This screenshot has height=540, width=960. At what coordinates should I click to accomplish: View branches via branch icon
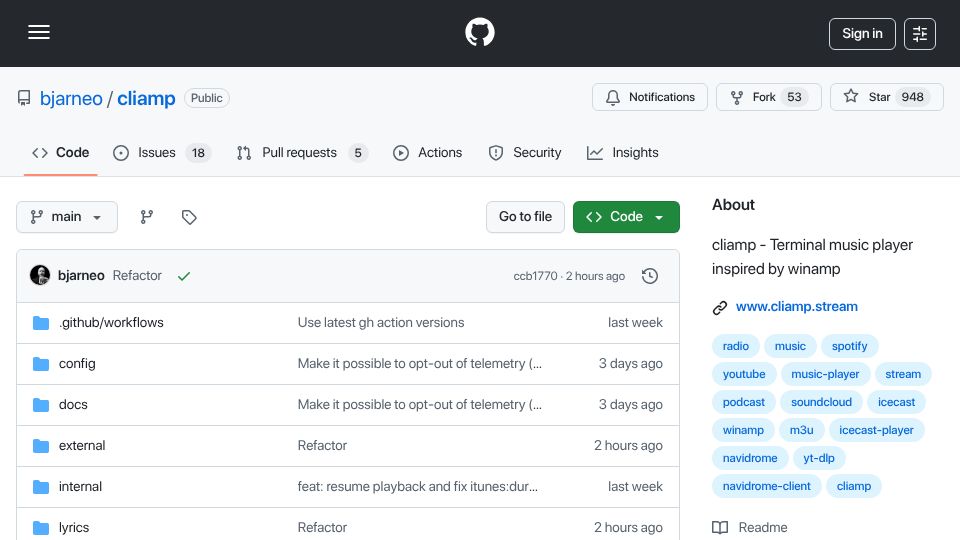[146, 217]
